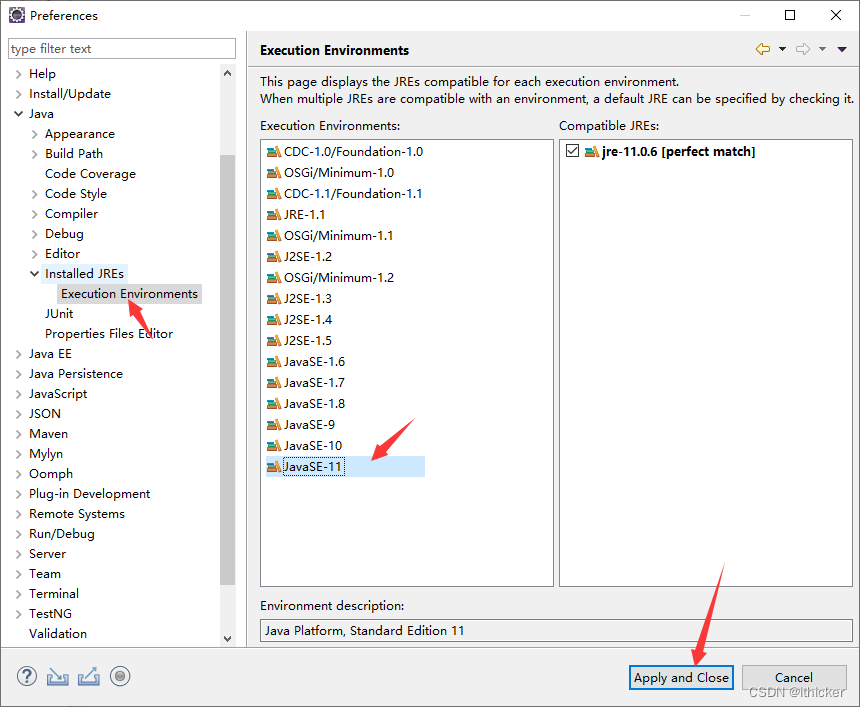Click the Export preferences icon
The image size is (860, 707).
[89, 676]
